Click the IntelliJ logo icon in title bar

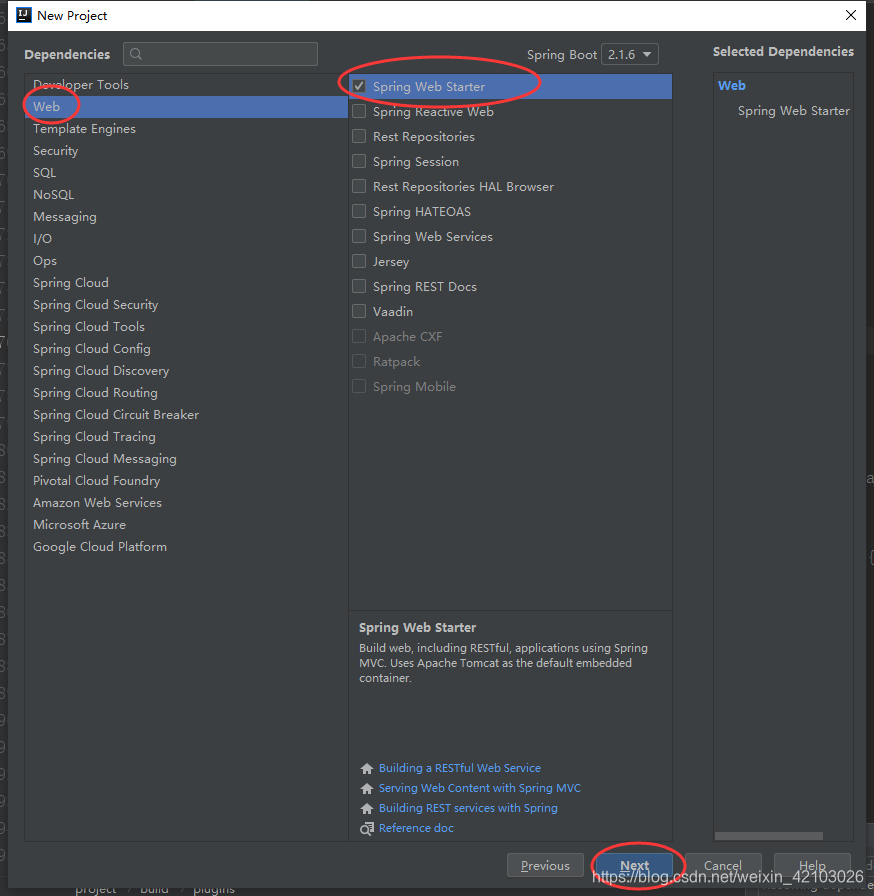pyautogui.click(x=23, y=15)
